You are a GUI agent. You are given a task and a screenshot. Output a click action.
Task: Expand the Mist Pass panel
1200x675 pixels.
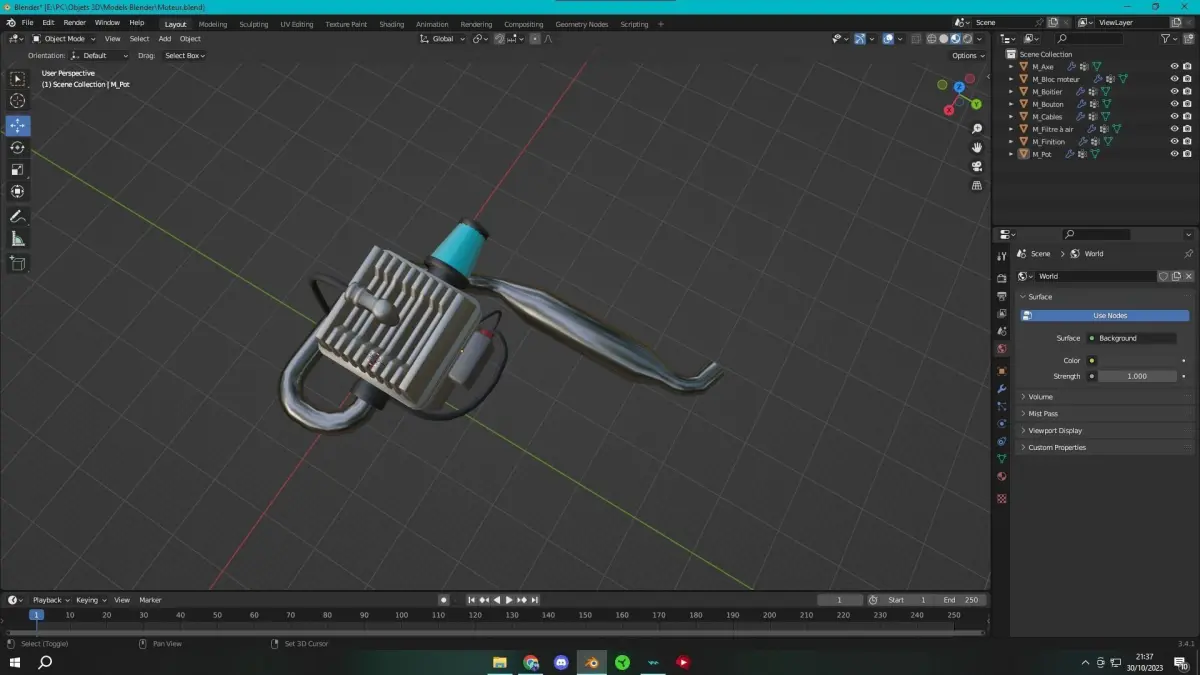tap(1104, 414)
